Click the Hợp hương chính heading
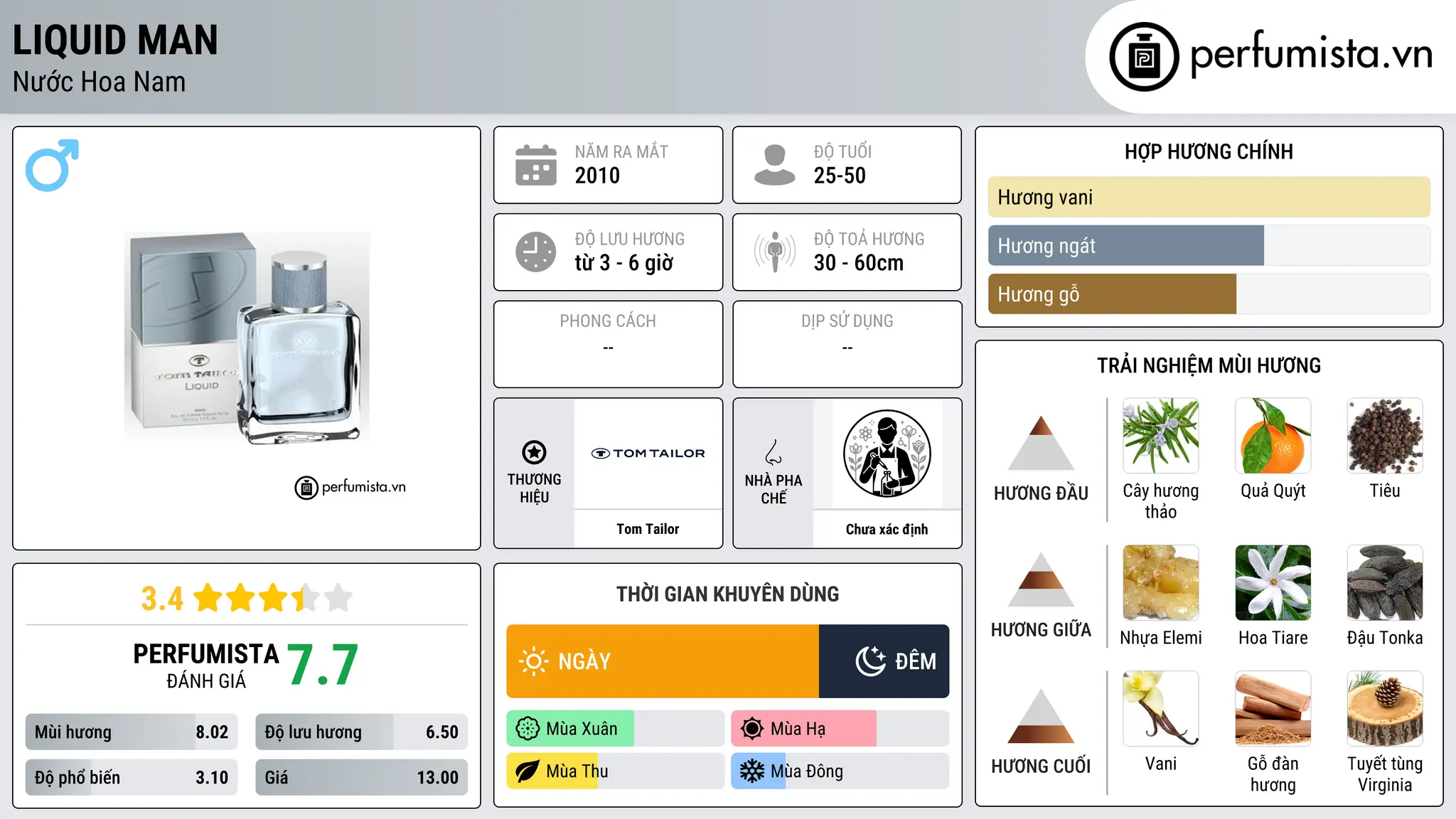 click(x=1209, y=151)
